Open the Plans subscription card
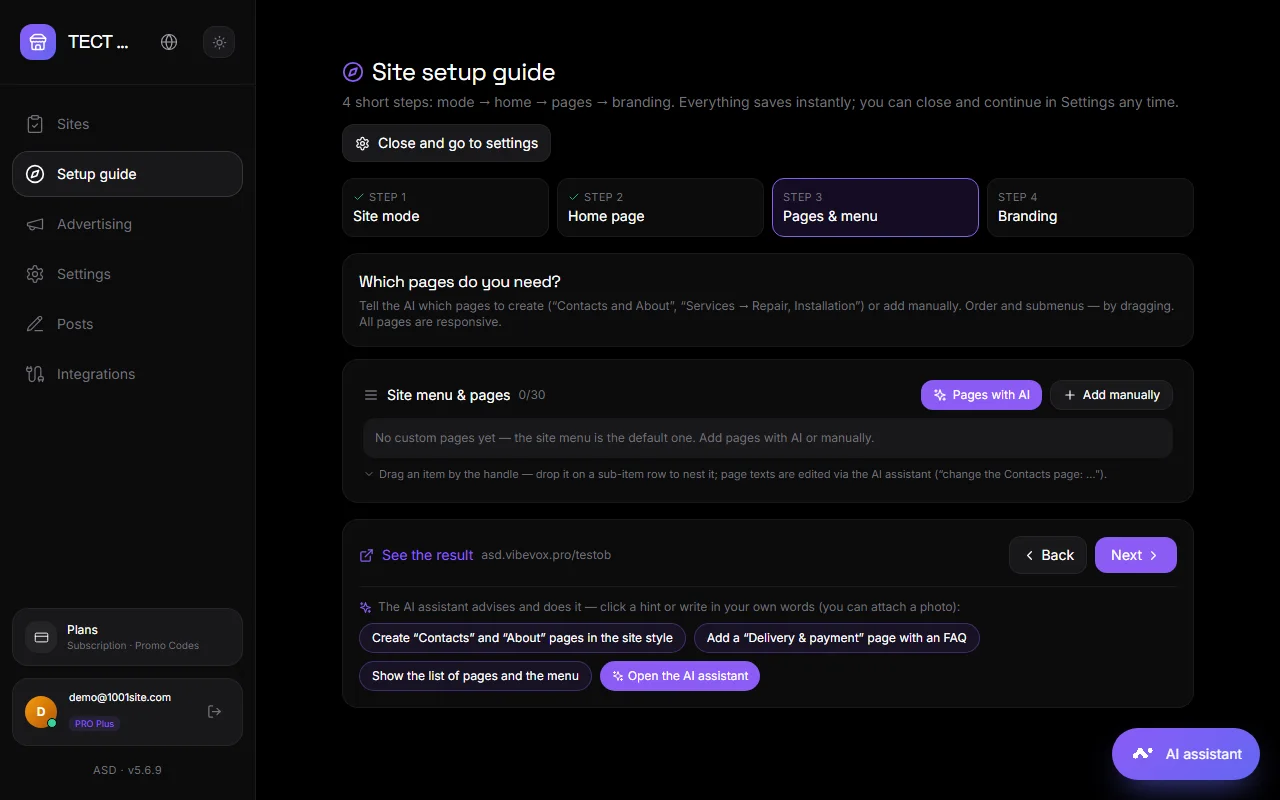The height and width of the screenshot is (800, 1280). tap(127, 637)
